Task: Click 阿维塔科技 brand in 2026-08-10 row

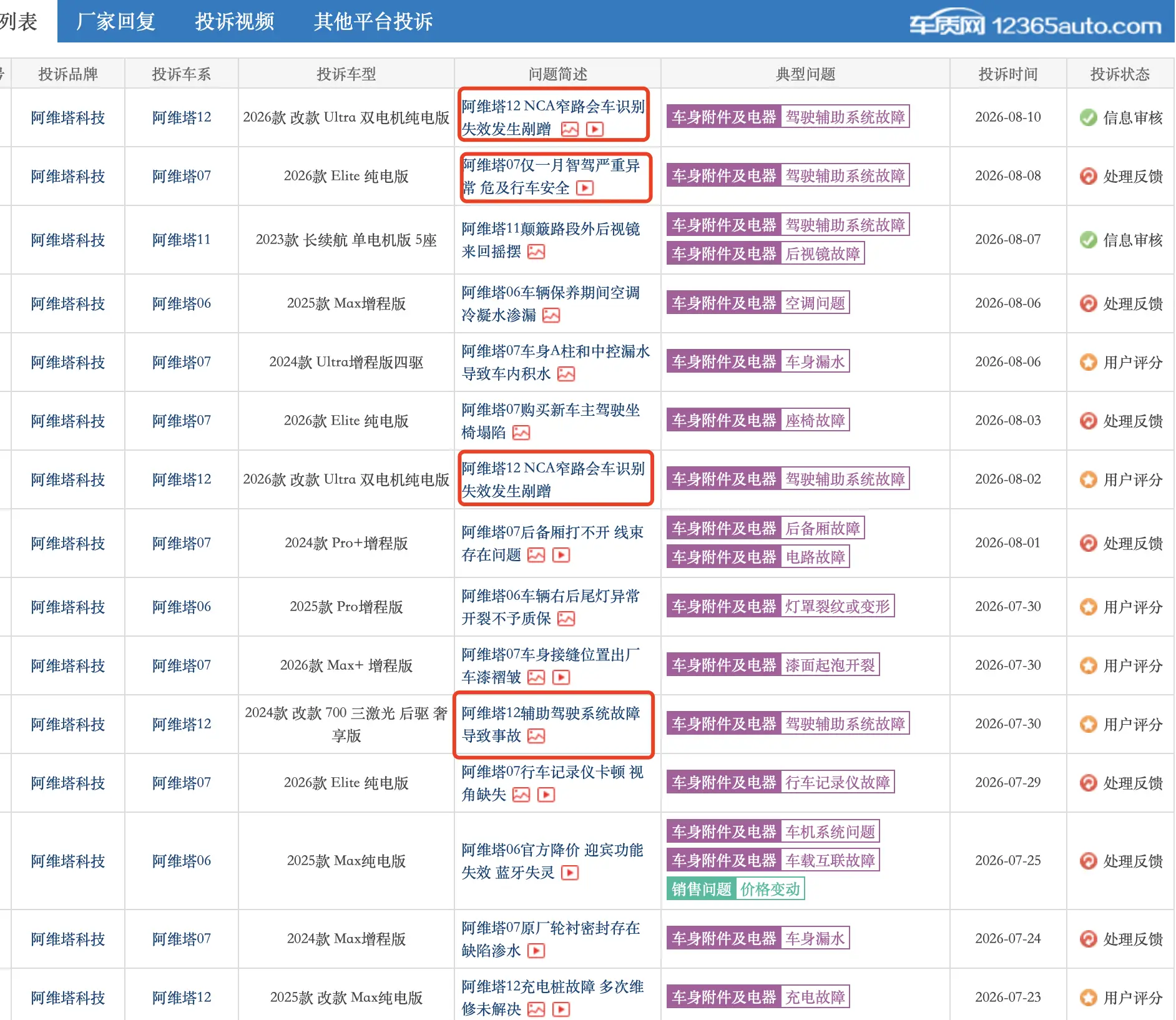Action: [68, 117]
